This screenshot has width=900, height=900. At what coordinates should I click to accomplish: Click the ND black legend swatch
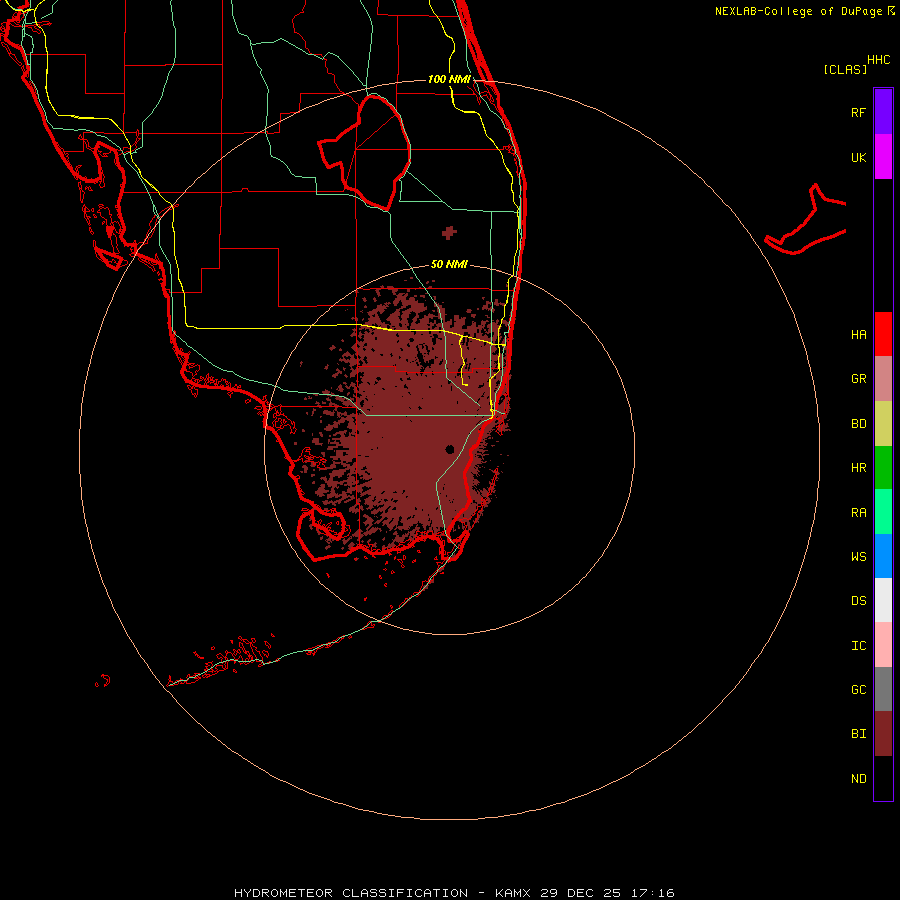(883, 778)
